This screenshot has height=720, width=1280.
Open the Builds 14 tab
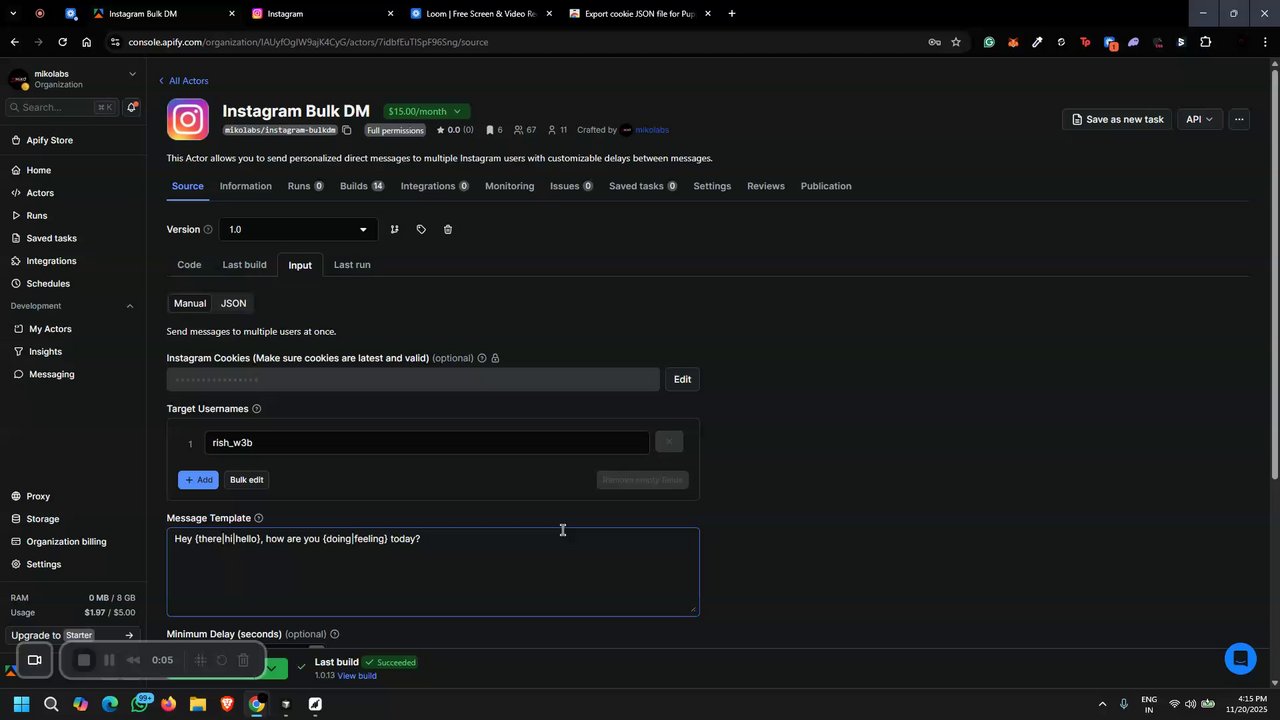click(x=362, y=186)
